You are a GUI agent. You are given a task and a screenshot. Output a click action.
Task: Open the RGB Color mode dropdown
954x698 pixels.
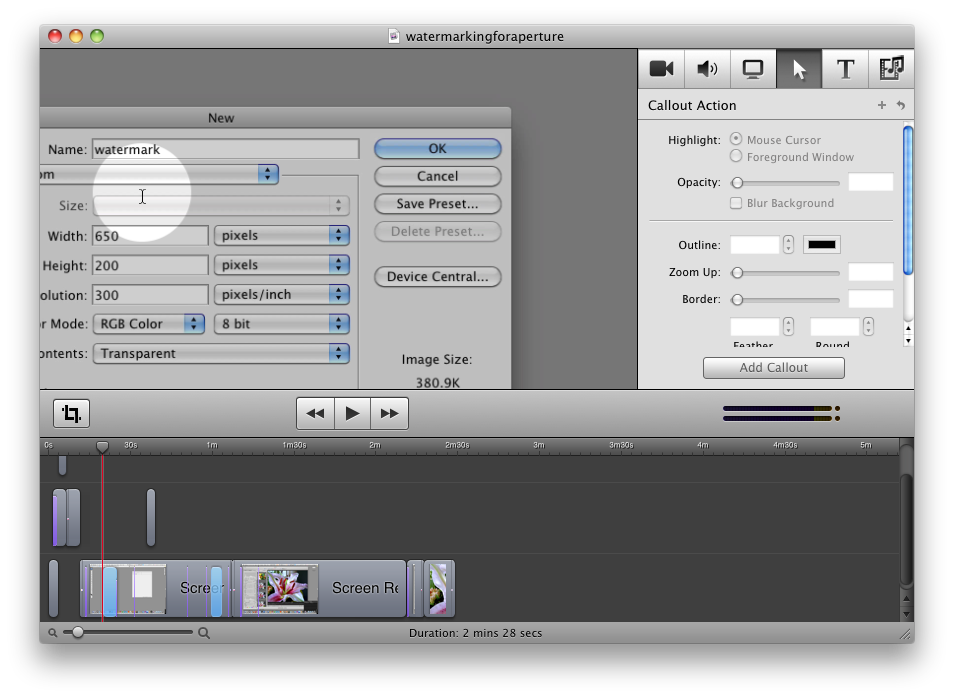pos(148,324)
